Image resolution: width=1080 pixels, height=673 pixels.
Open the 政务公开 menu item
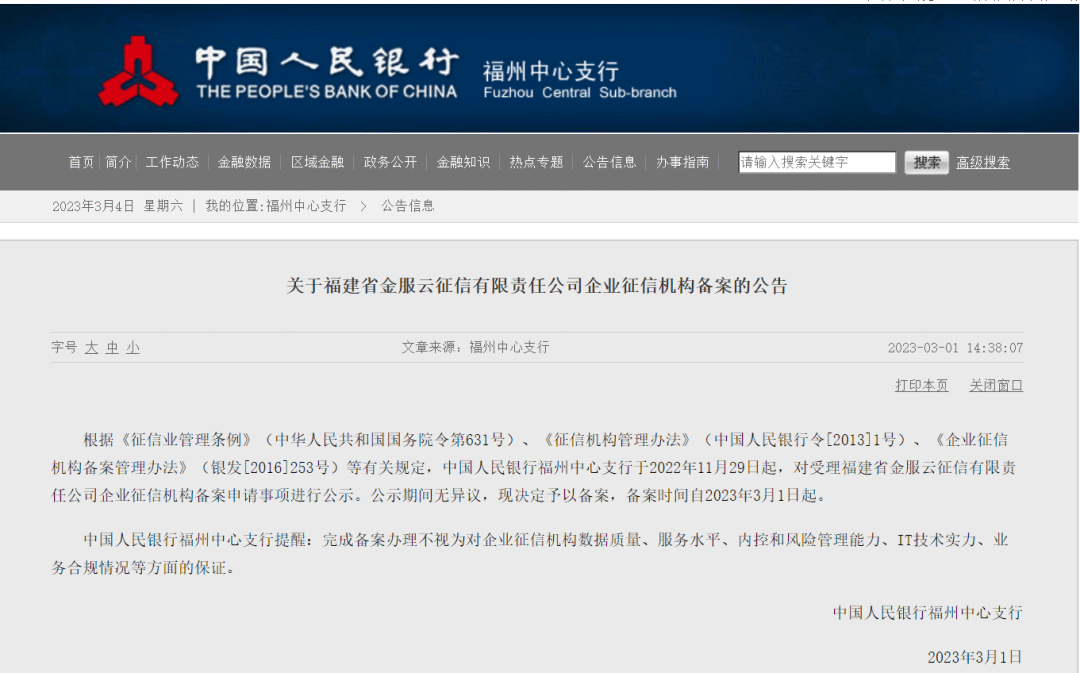point(391,163)
